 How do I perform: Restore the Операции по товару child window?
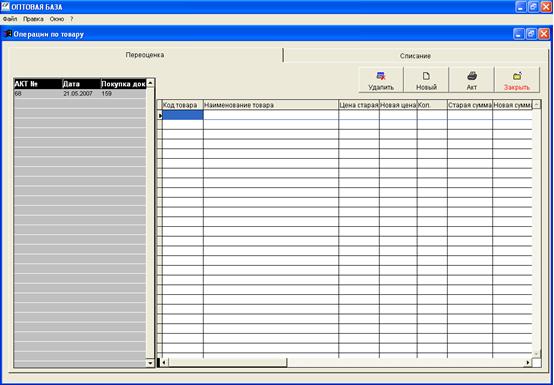tap(531, 34)
